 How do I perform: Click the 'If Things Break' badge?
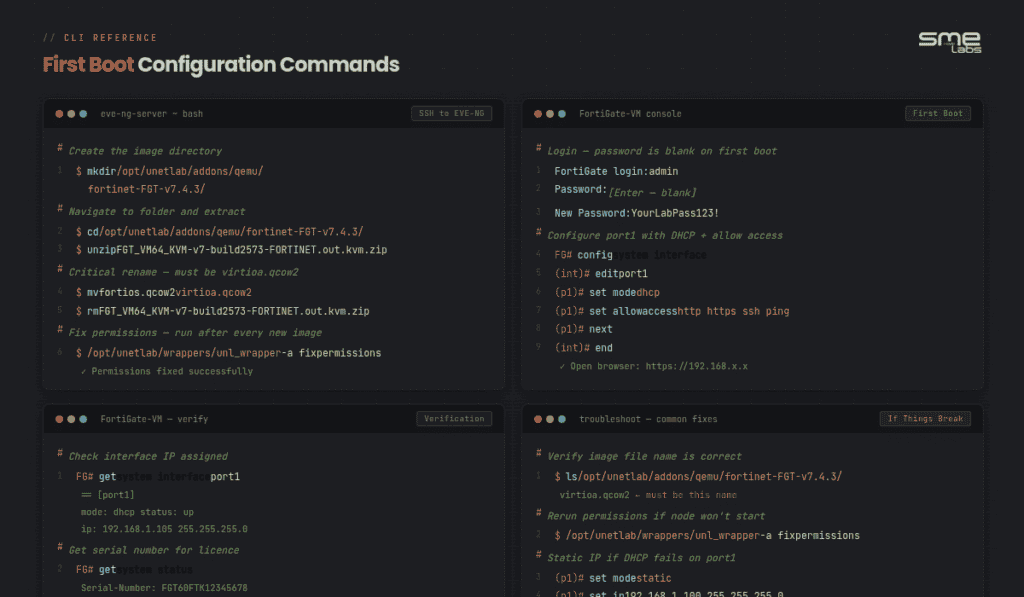tap(925, 419)
